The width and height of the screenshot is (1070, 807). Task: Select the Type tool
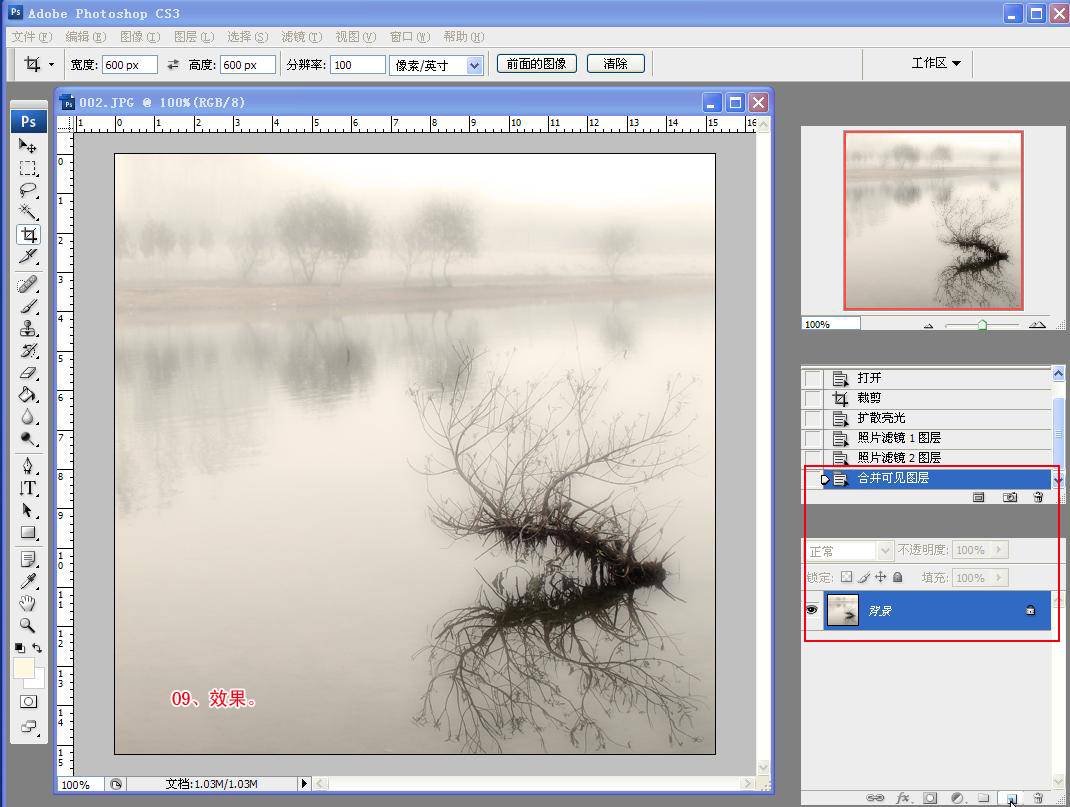tap(28, 488)
